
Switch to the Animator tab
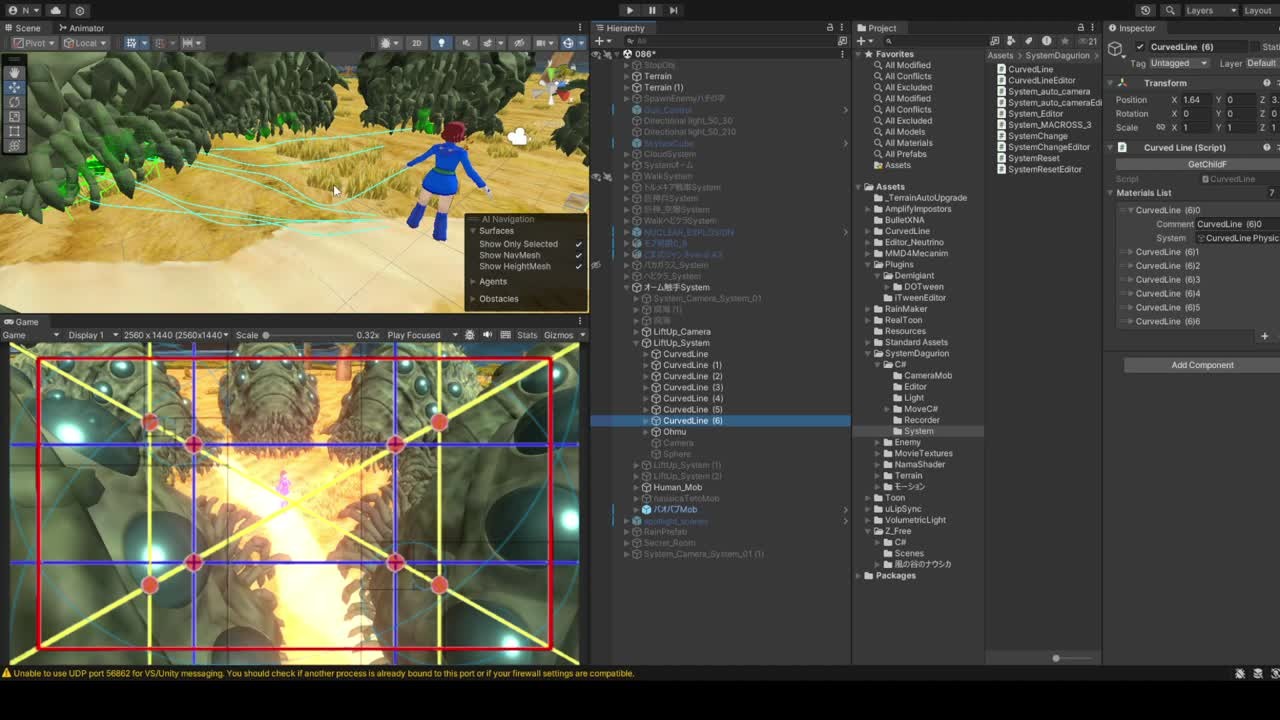[x=80, y=28]
